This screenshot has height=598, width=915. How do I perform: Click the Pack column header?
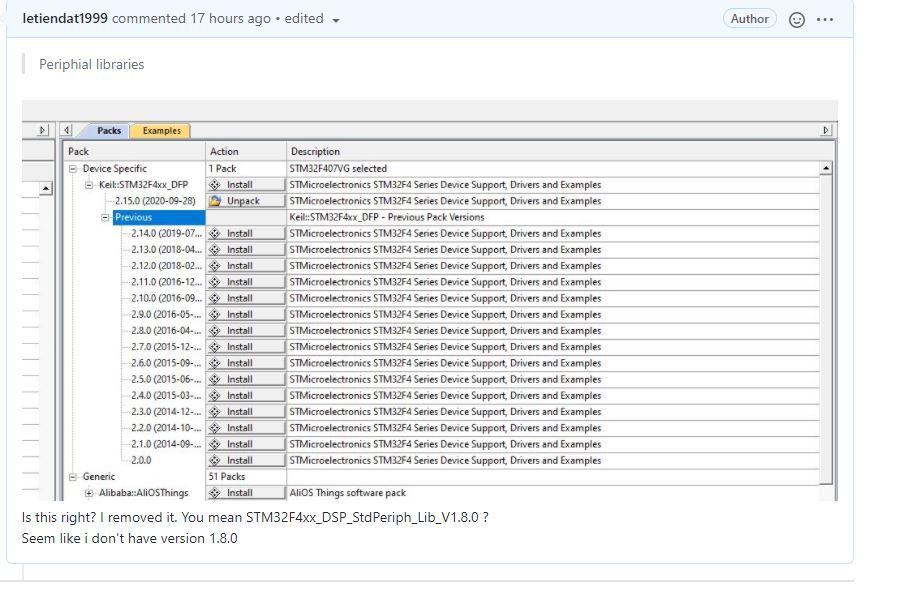[134, 152]
